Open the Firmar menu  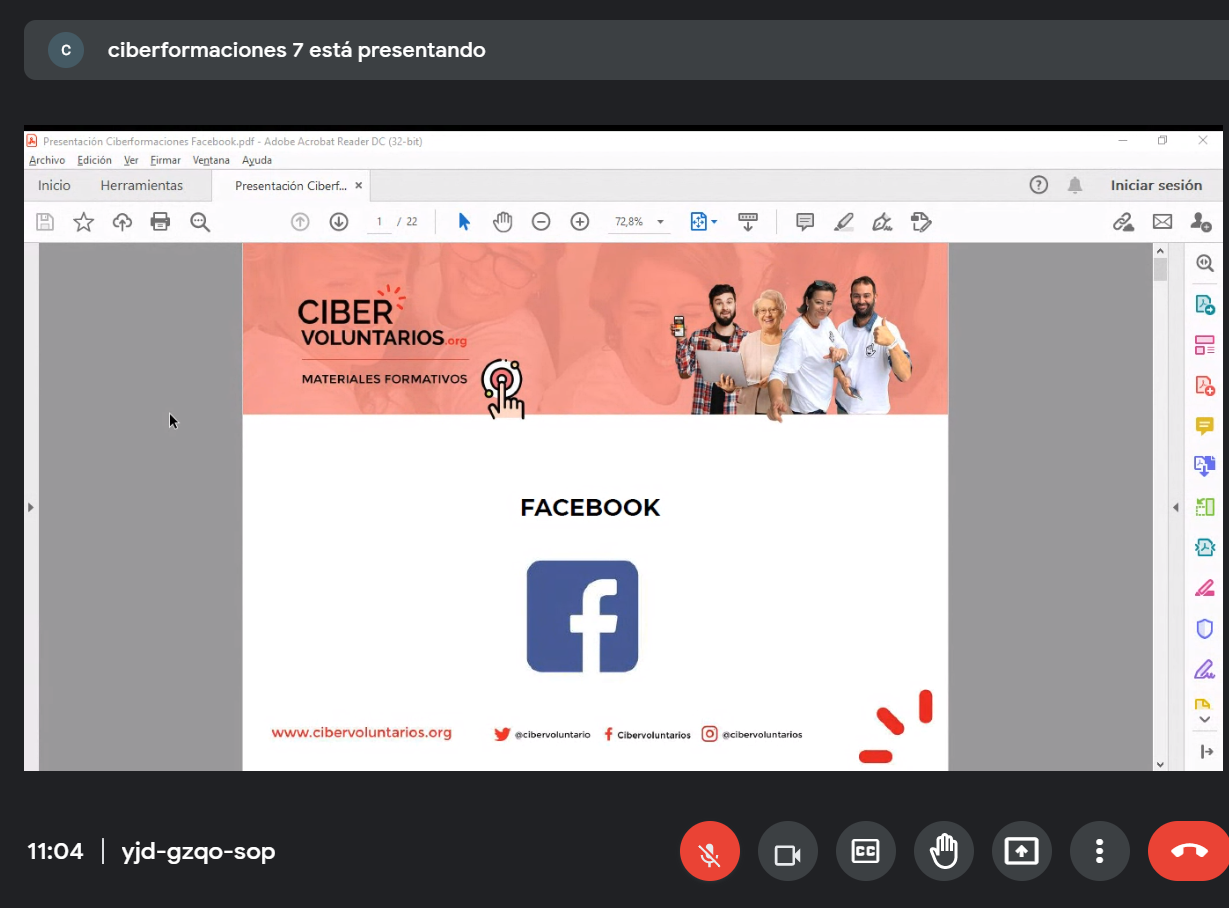[x=166, y=160]
